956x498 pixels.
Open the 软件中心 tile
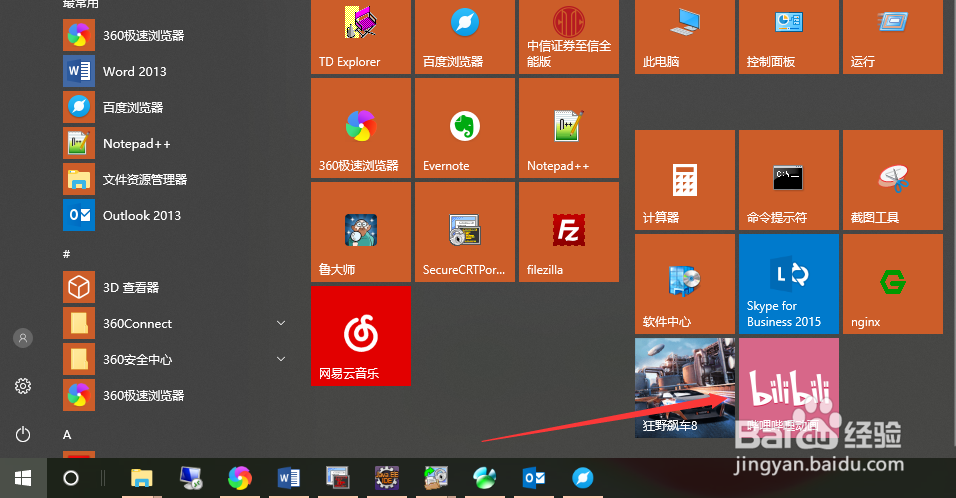(685, 284)
